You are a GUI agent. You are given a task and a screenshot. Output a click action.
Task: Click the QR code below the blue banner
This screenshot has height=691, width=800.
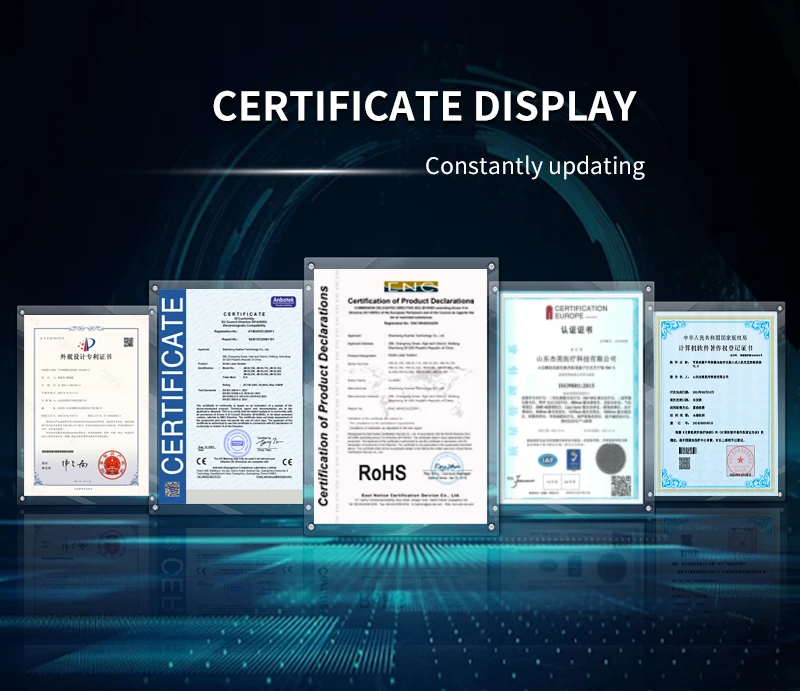point(172,491)
